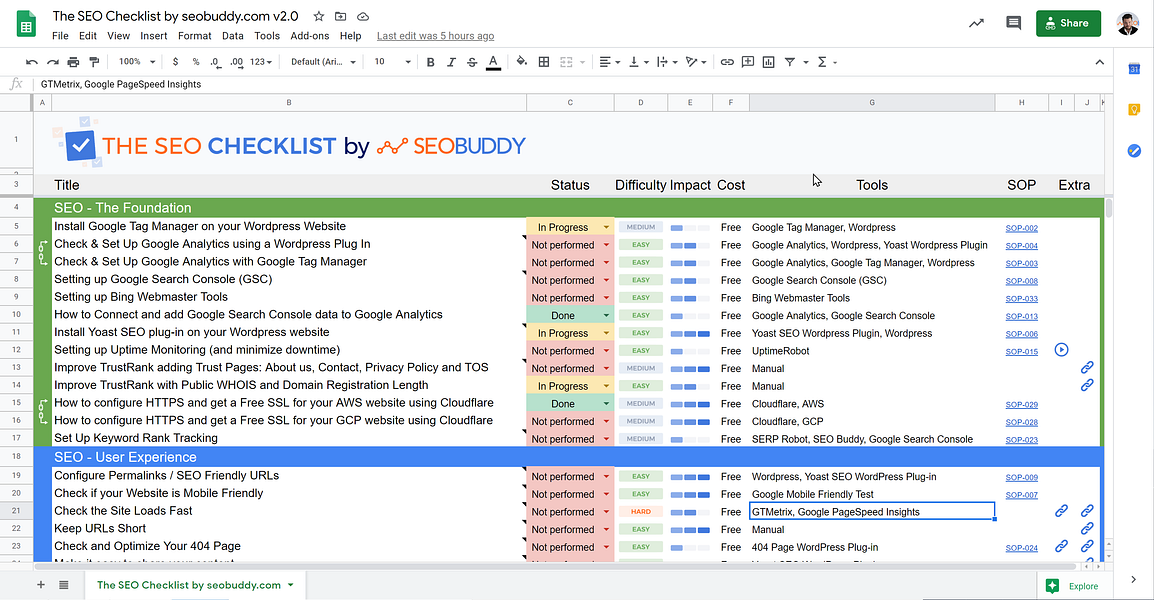
Task: Open the Data menu
Action: coord(232,35)
